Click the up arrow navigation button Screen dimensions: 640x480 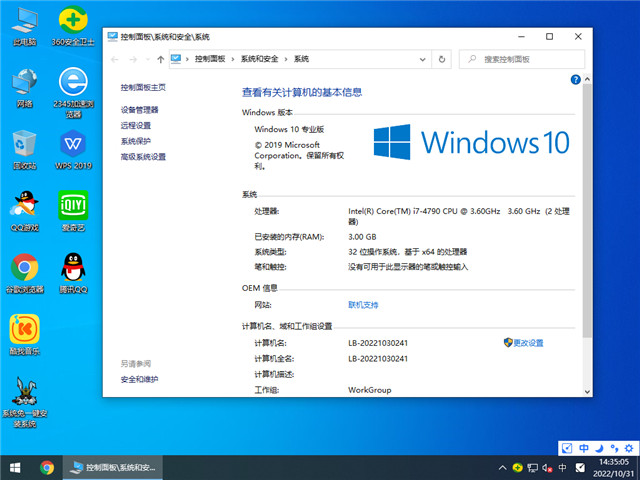click(x=160, y=59)
